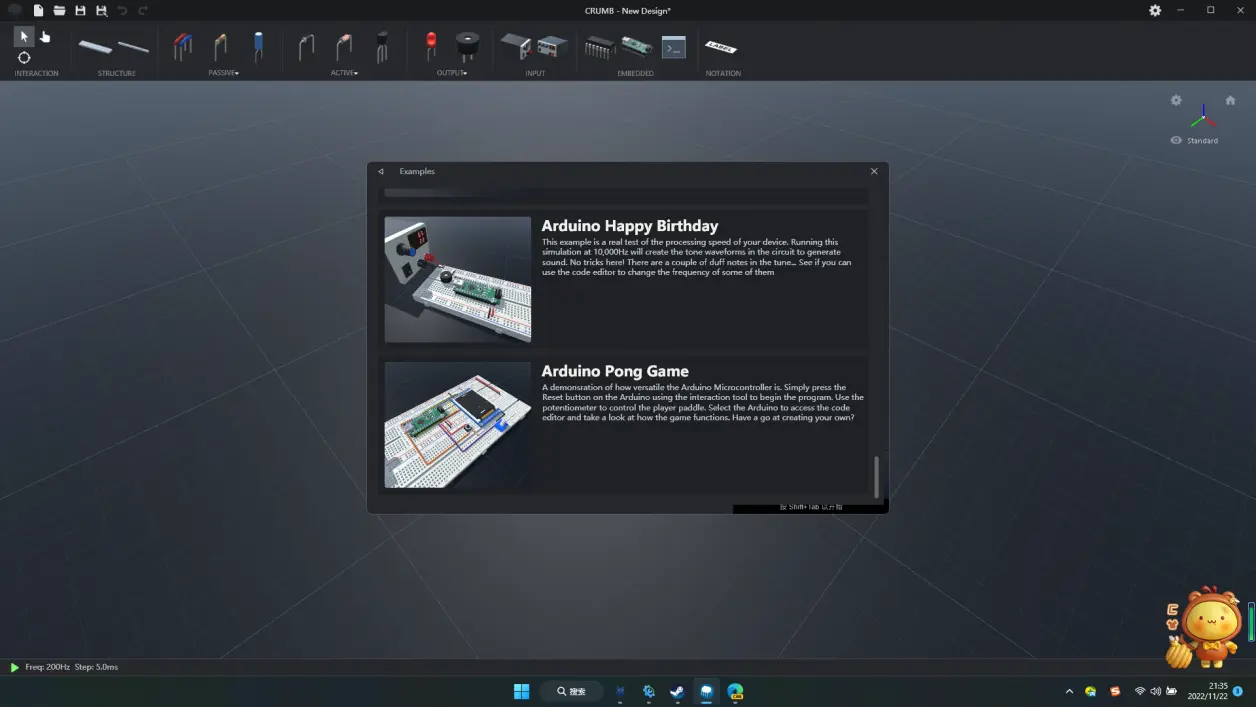1256x707 pixels.
Task: Pick the LED component in Output
Action: pyautogui.click(x=431, y=44)
